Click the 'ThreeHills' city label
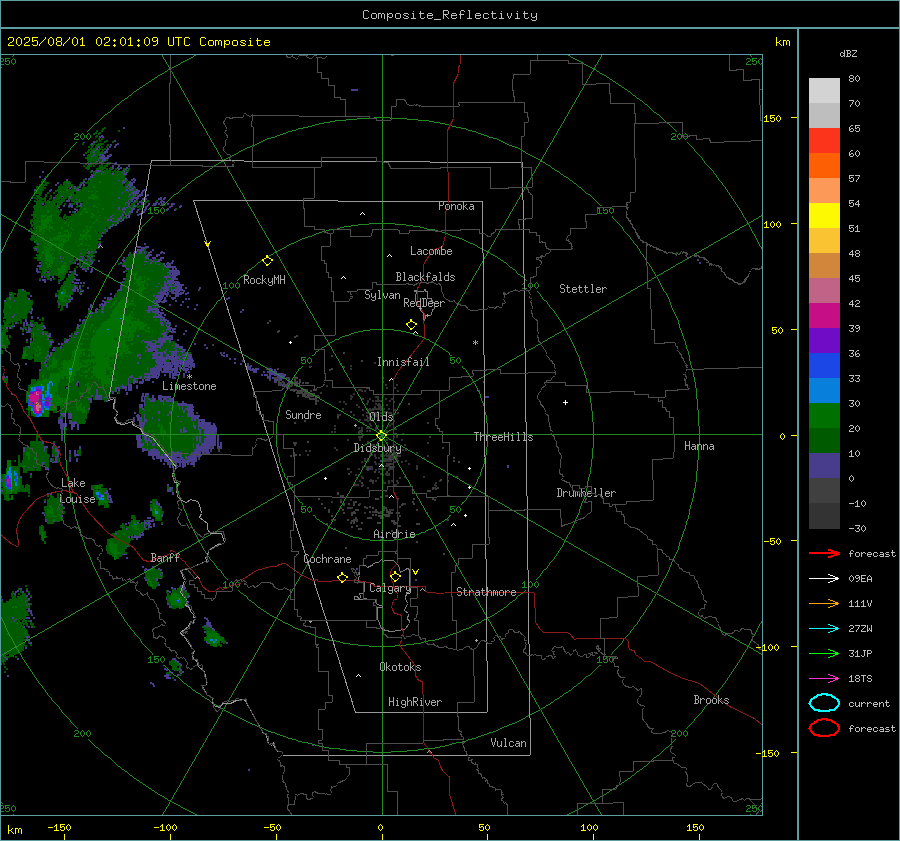This screenshot has width=900, height=841. (x=503, y=437)
